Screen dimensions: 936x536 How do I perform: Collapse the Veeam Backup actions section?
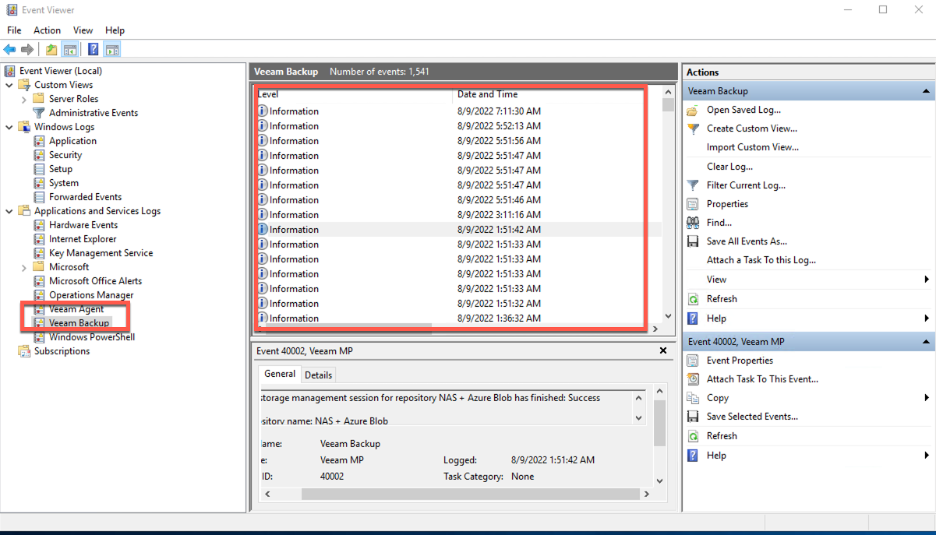926,91
